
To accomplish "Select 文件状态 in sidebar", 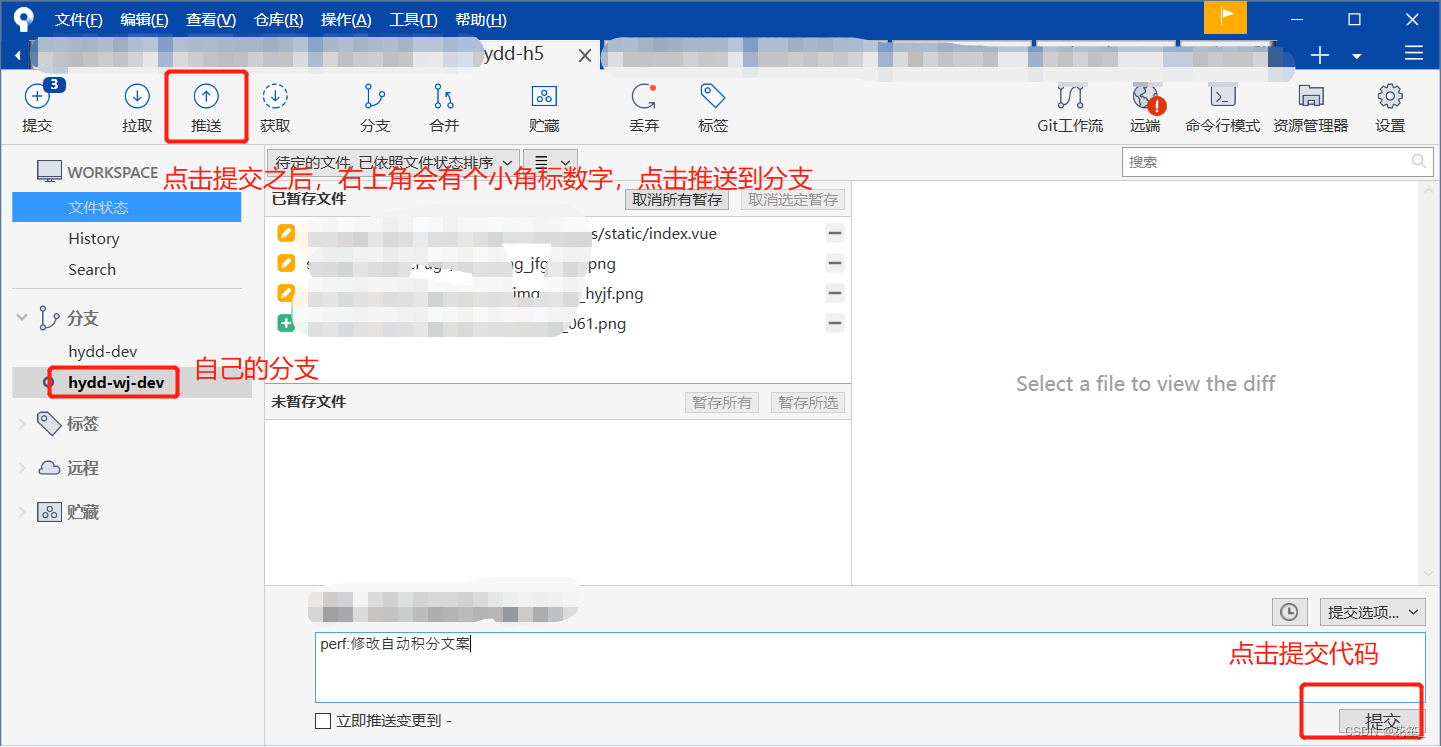I will (x=127, y=207).
